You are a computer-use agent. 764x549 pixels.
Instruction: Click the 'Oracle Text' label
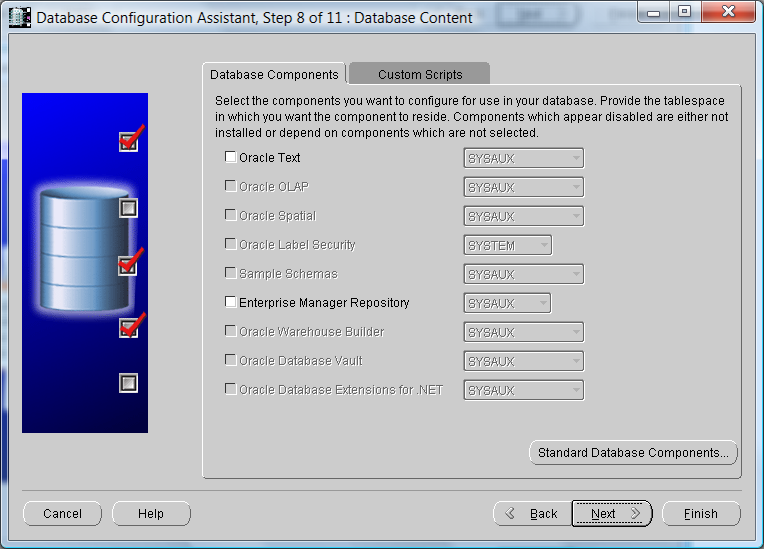click(x=269, y=157)
